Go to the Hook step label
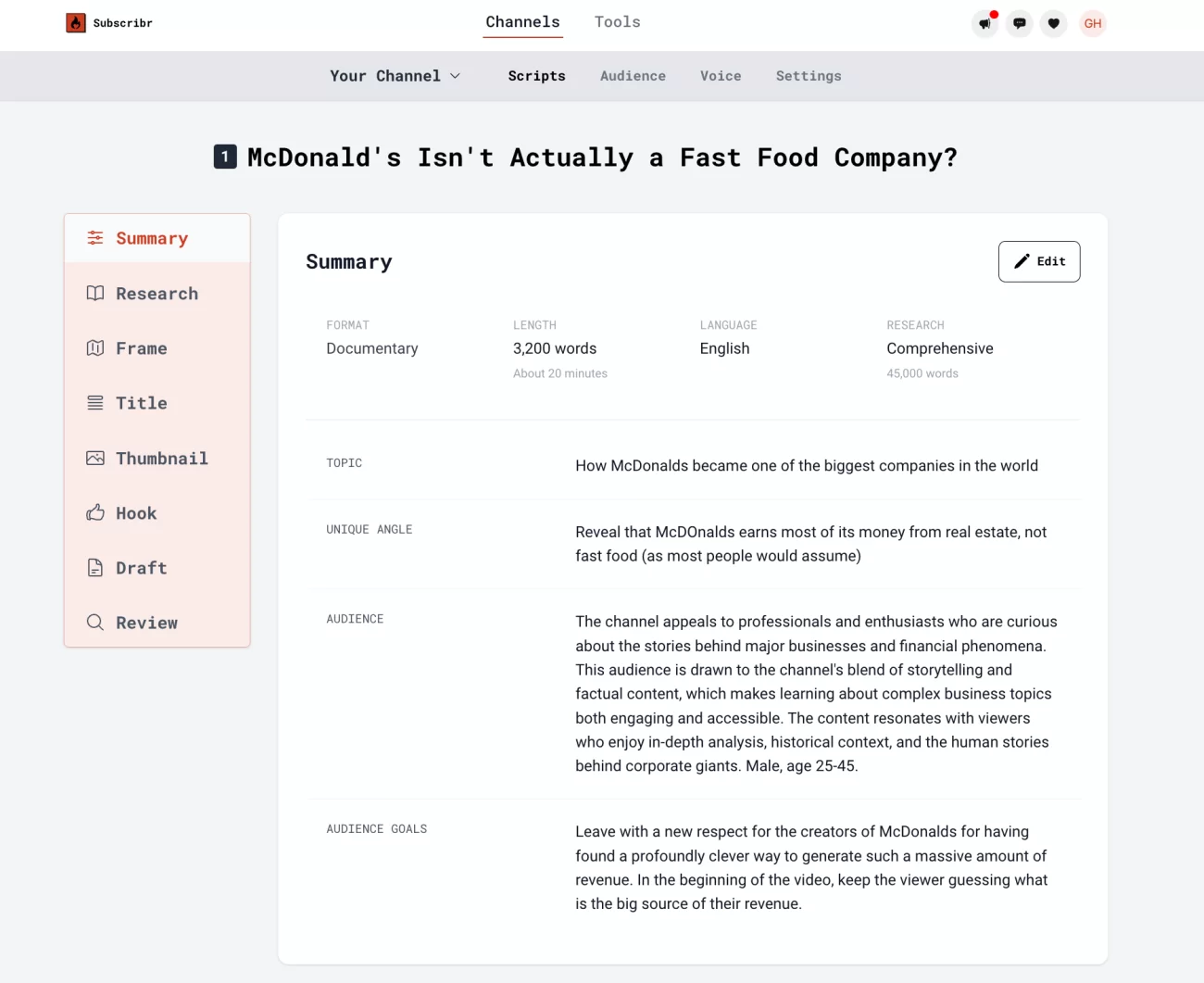1204x983 pixels. click(136, 513)
